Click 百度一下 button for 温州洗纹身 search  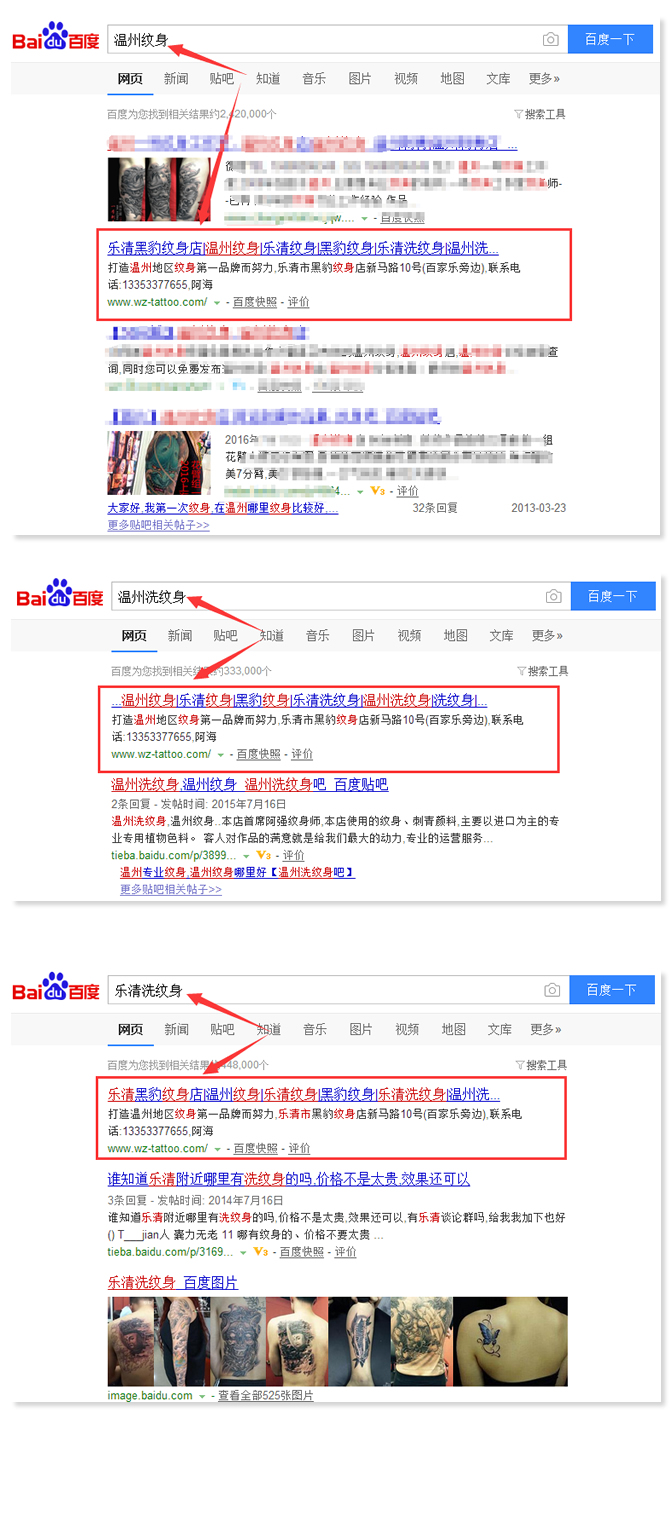pos(612,596)
